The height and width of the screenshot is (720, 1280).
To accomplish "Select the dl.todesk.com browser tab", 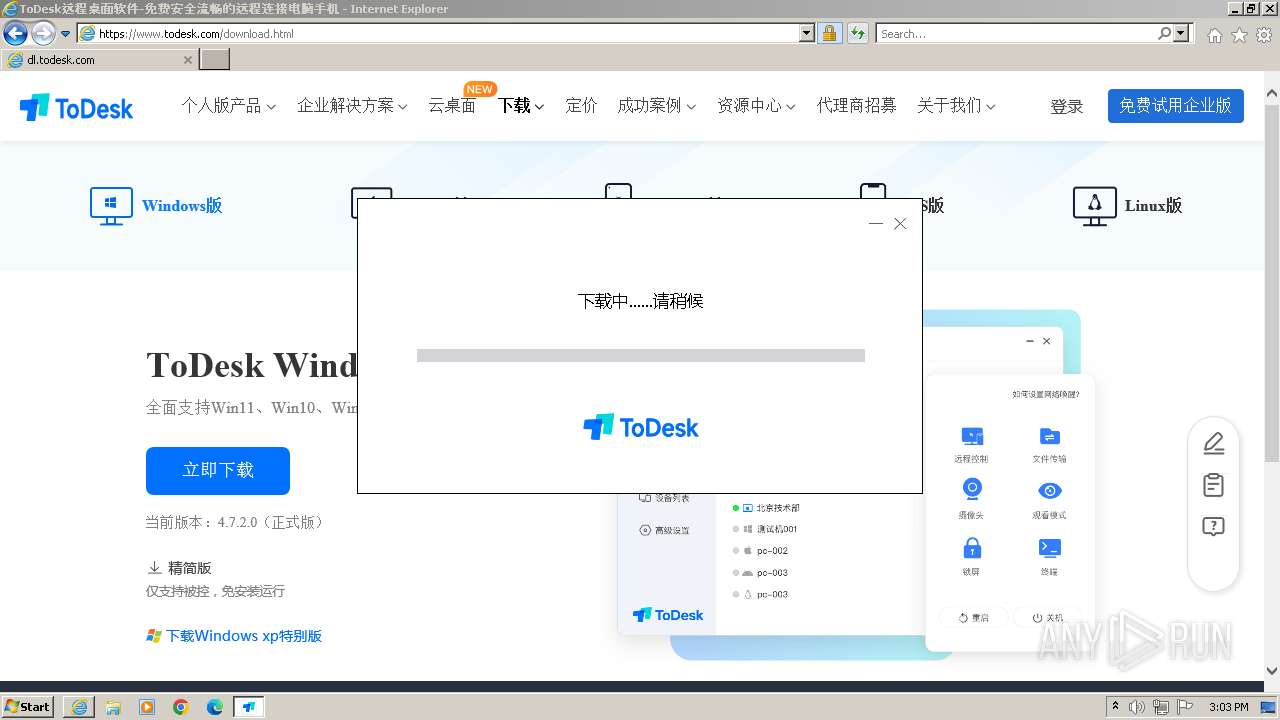I will (x=100, y=60).
